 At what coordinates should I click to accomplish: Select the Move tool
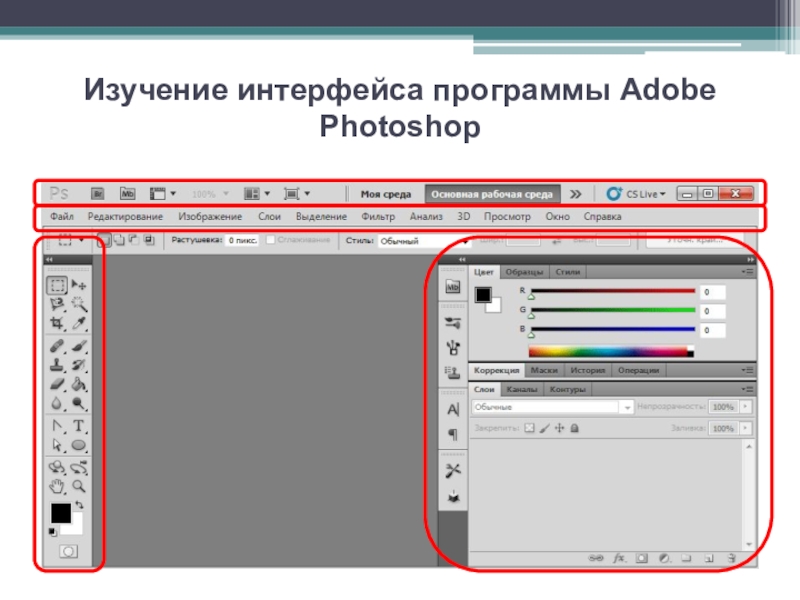click(x=79, y=285)
